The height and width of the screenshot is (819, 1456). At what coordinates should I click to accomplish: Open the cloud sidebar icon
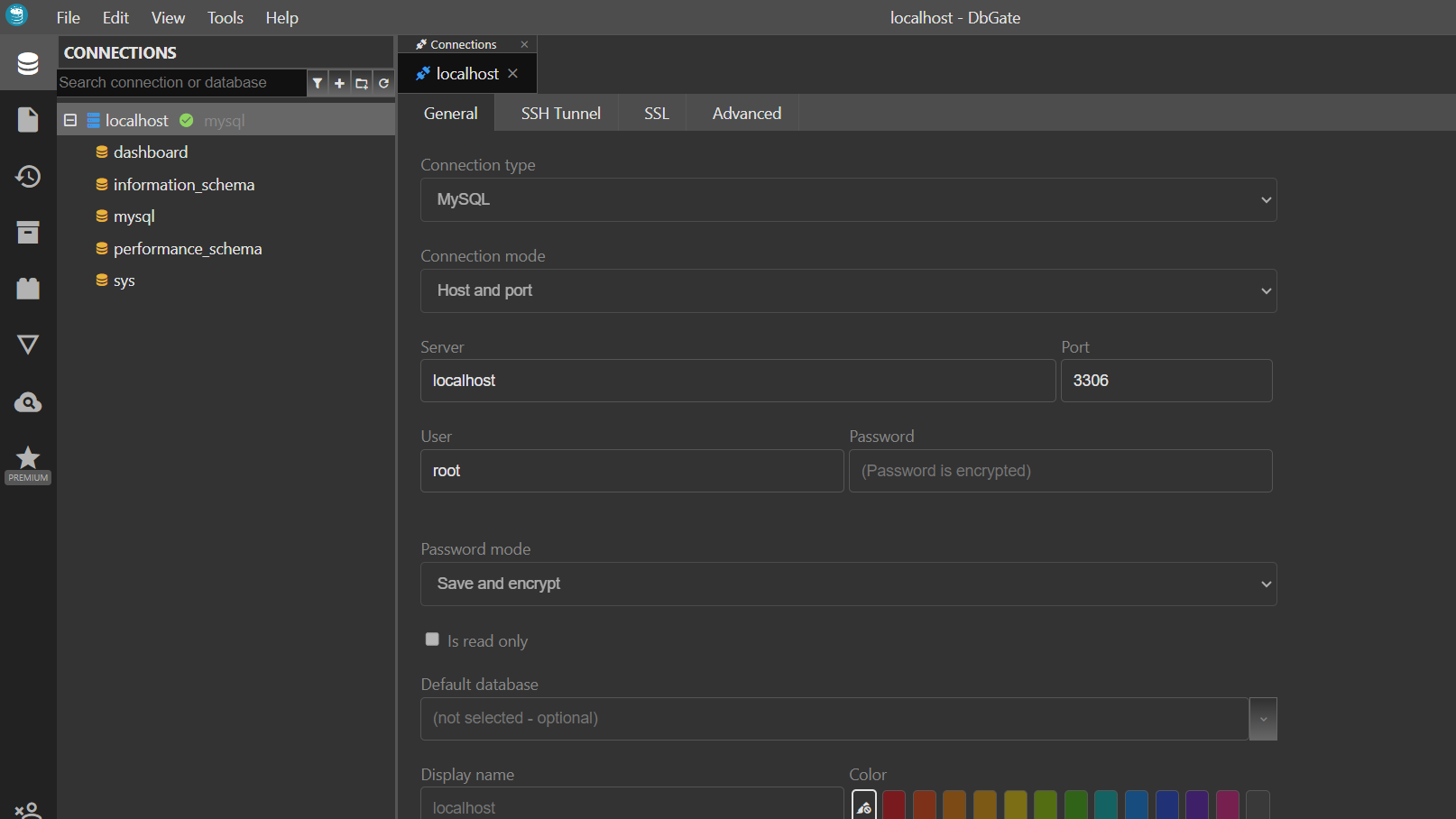click(x=28, y=402)
